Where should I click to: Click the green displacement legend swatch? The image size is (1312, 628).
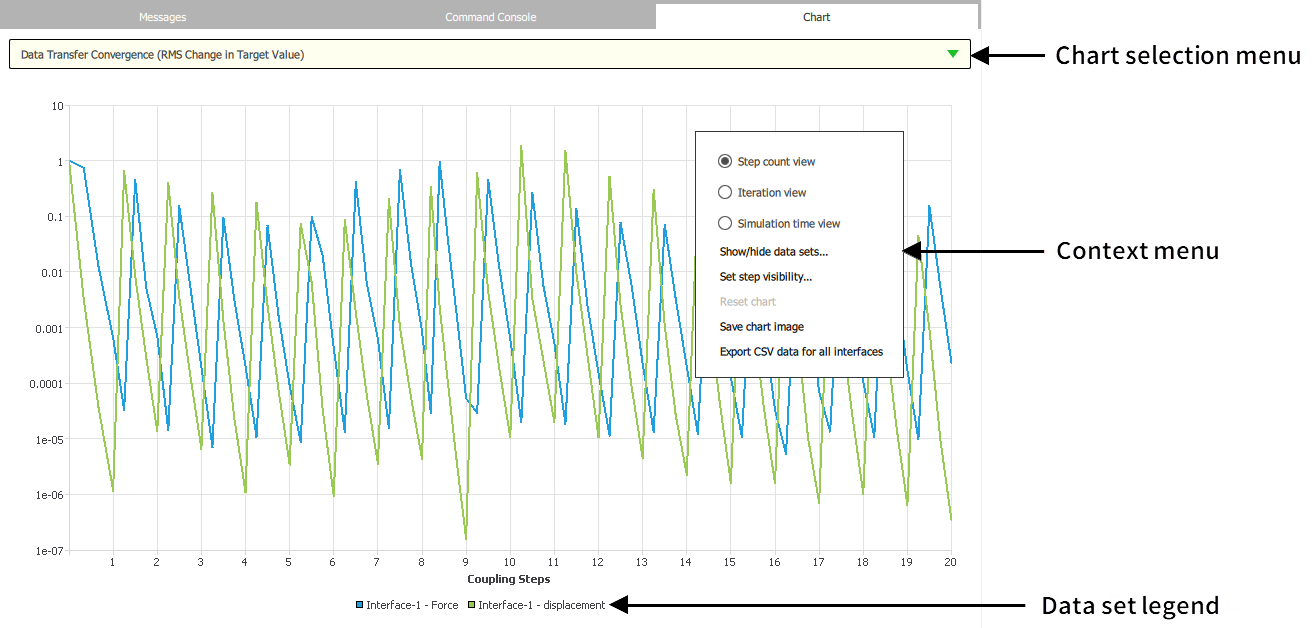point(470,604)
